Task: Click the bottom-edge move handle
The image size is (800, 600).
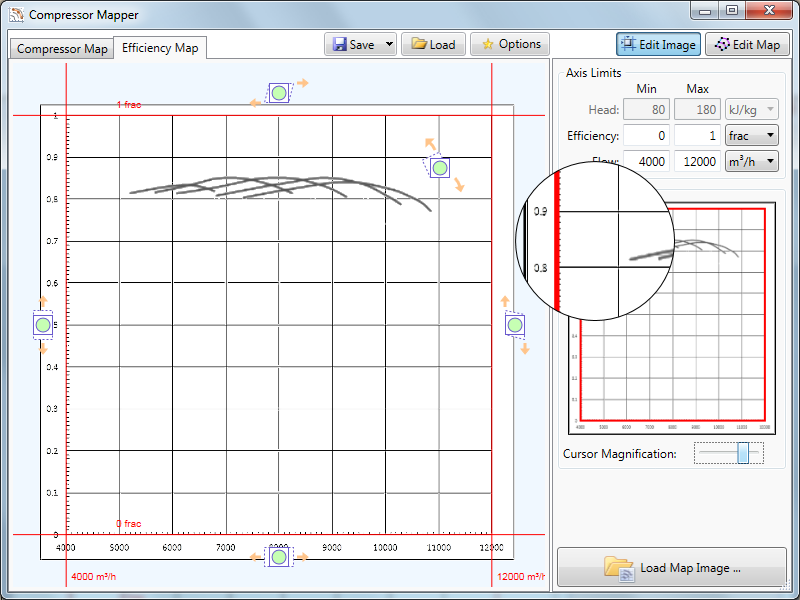Action: click(x=279, y=557)
